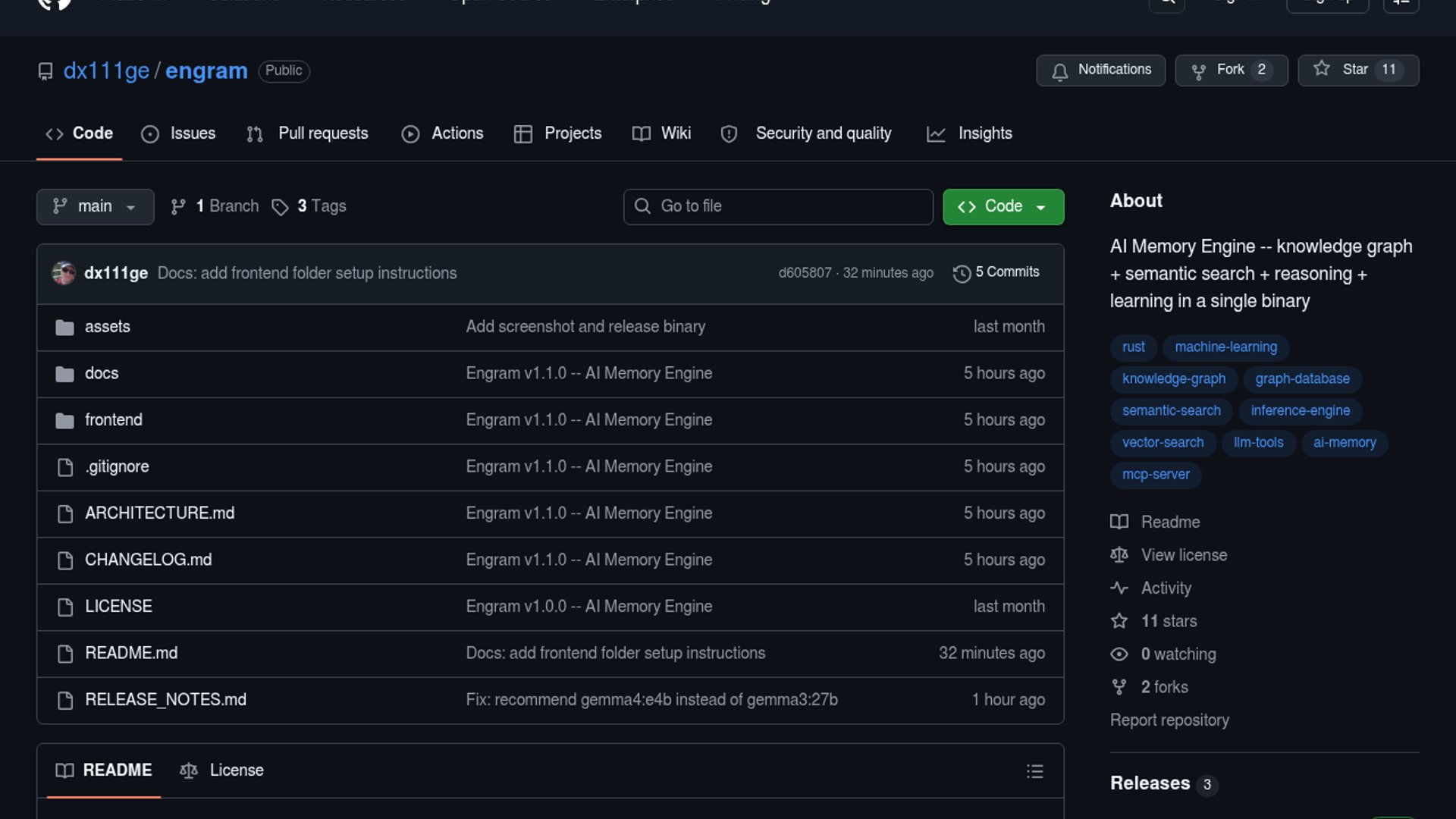Open the graph-database topic tag

pyautogui.click(x=1303, y=379)
